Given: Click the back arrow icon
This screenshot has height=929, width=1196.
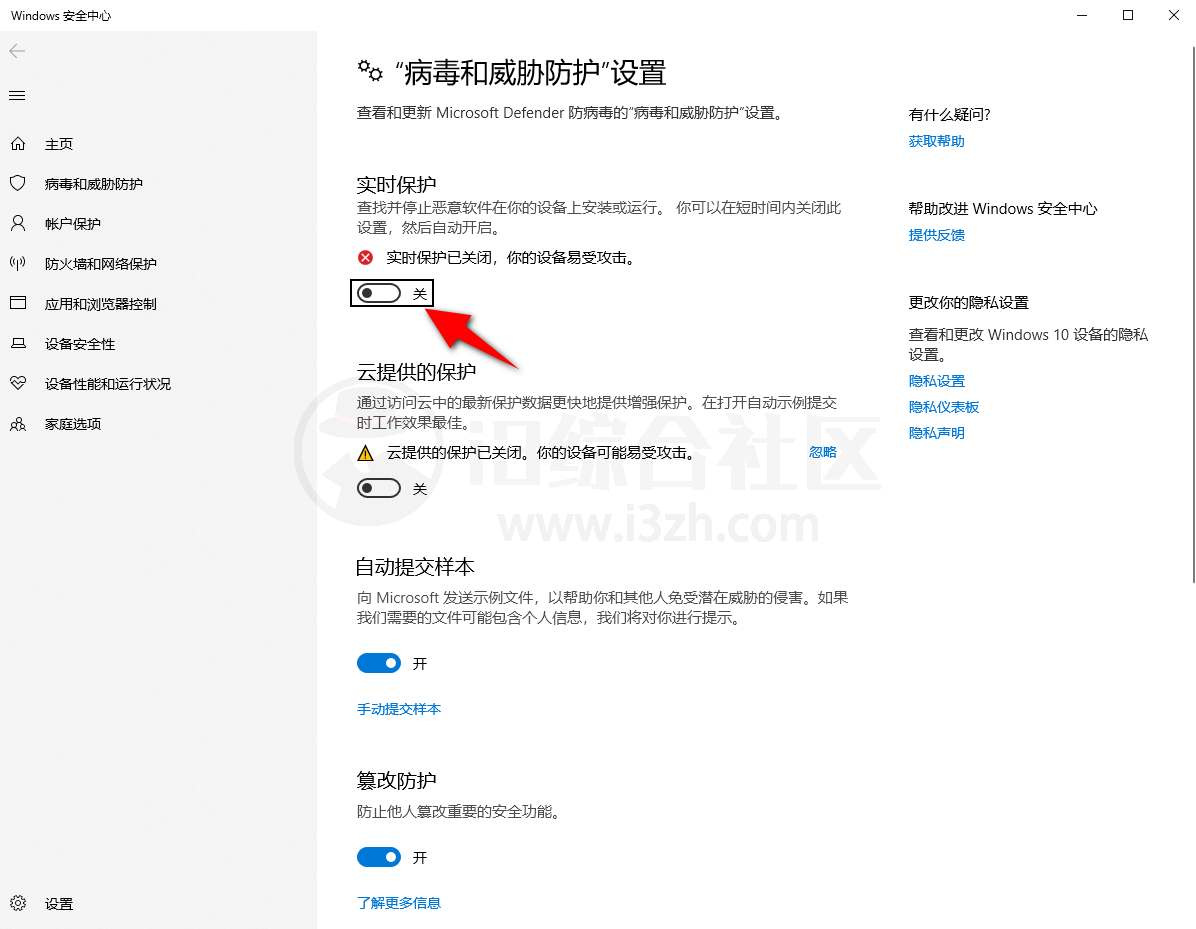Looking at the screenshot, I should click(17, 51).
